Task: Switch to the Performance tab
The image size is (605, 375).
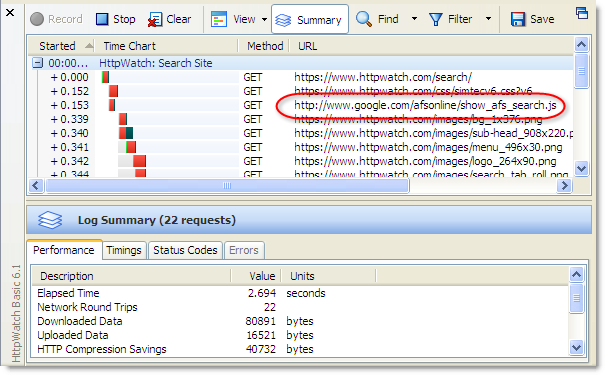Action: pyautogui.click(x=64, y=250)
